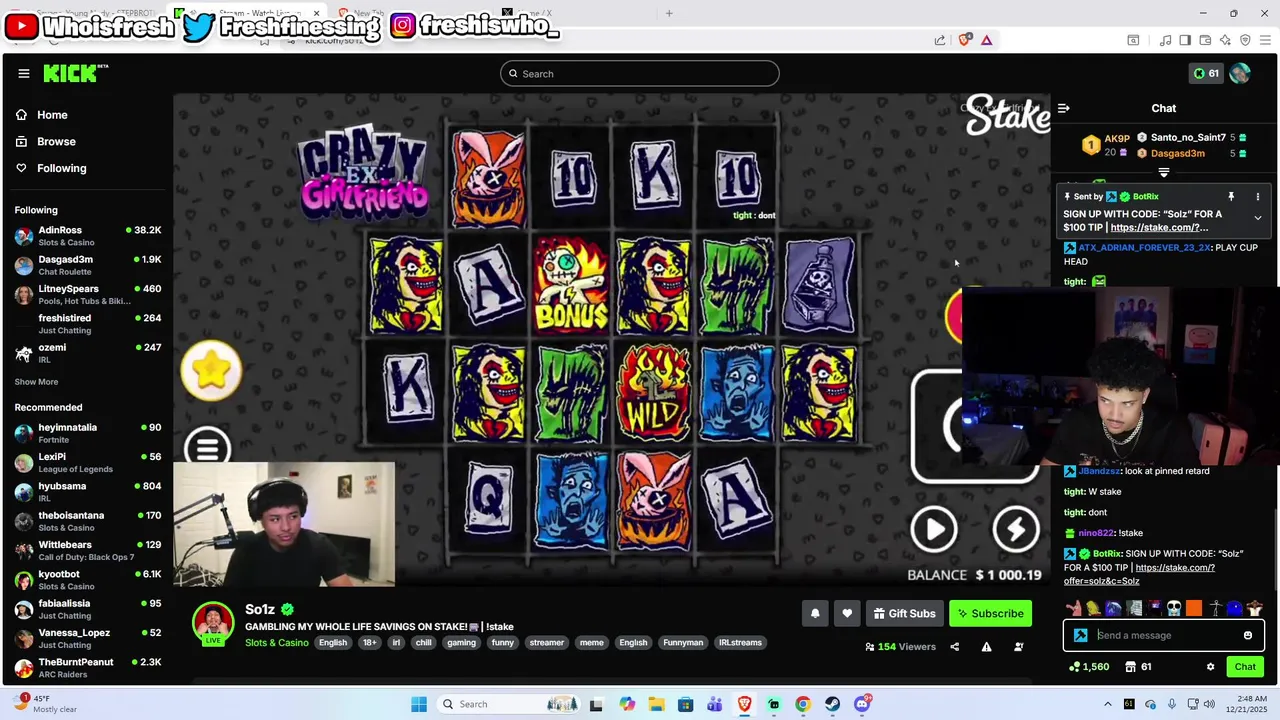
Task: Toggle notification bell for So1z
Action: click(x=815, y=613)
